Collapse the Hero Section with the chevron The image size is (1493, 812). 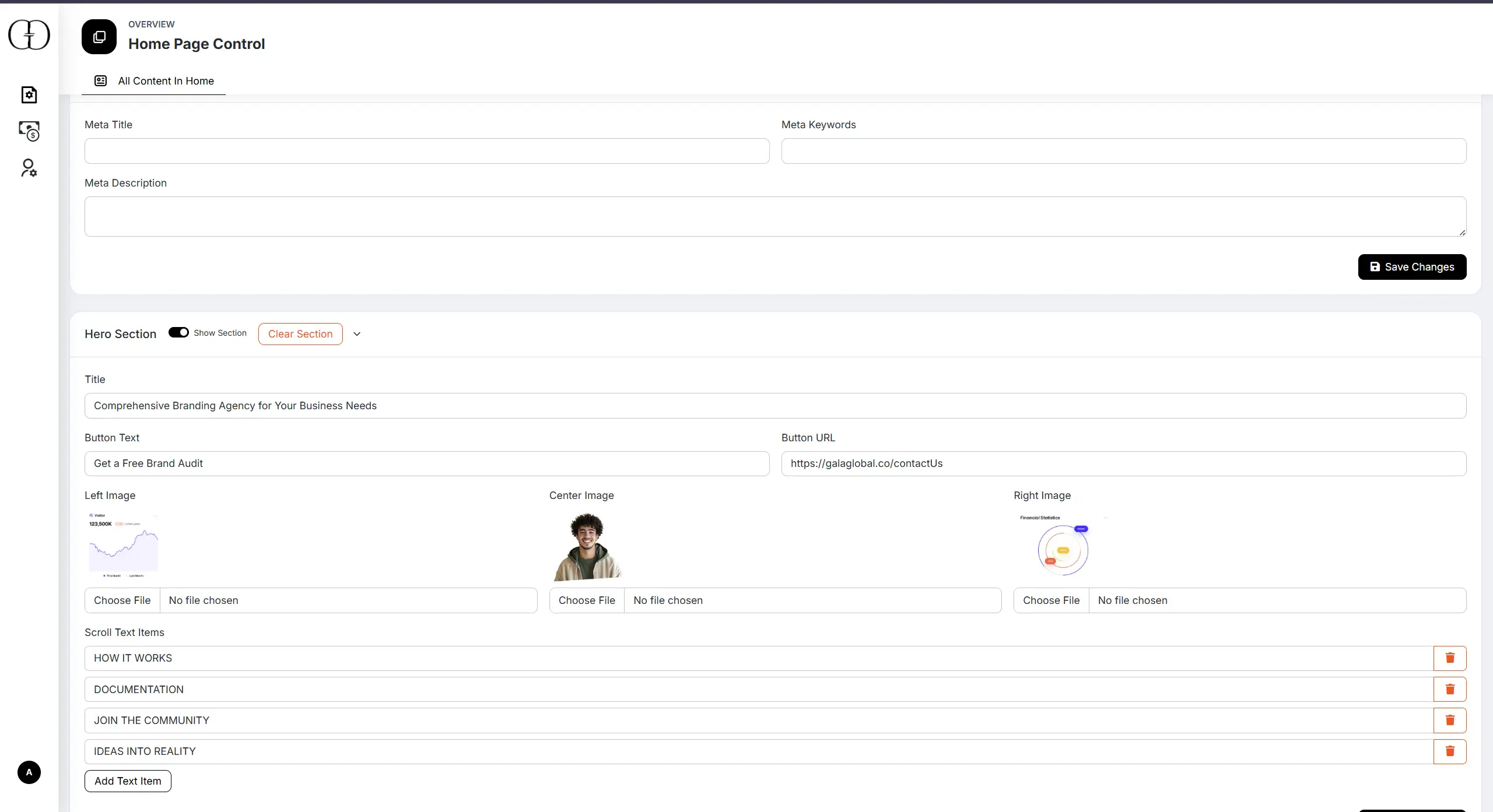357,334
